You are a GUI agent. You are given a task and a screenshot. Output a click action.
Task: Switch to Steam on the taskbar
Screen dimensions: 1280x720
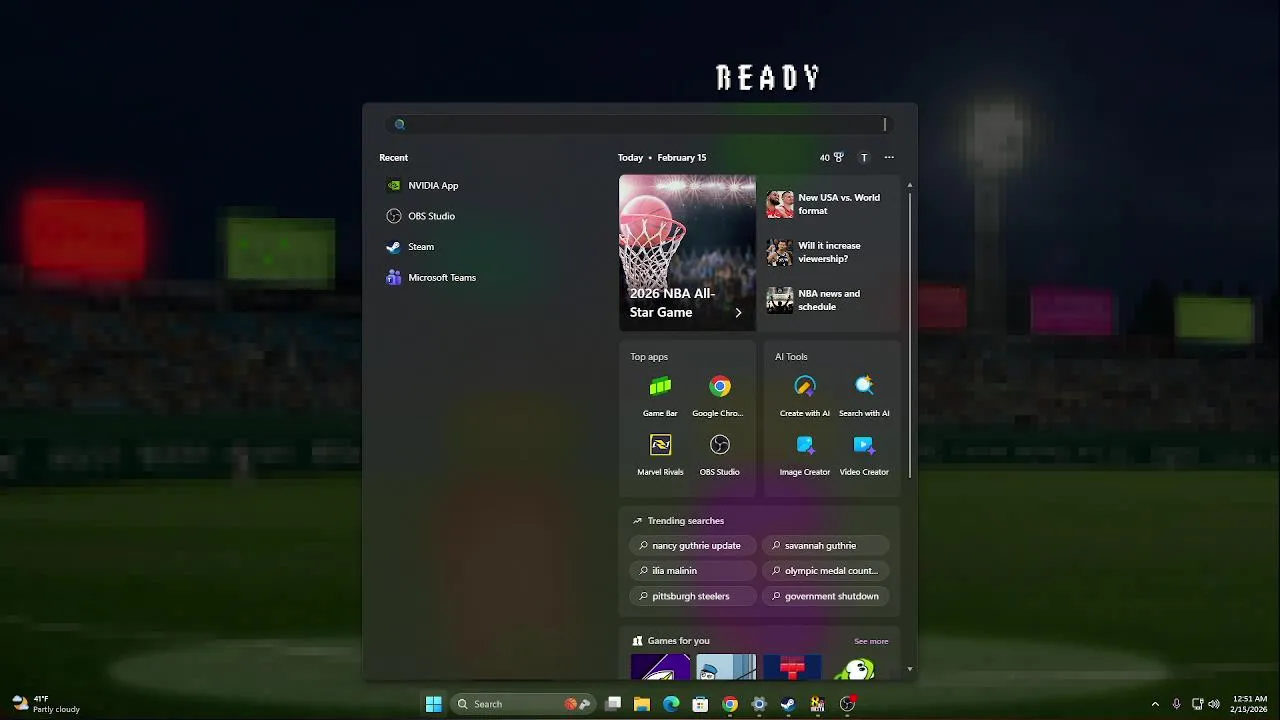pyautogui.click(x=788, y=704)
